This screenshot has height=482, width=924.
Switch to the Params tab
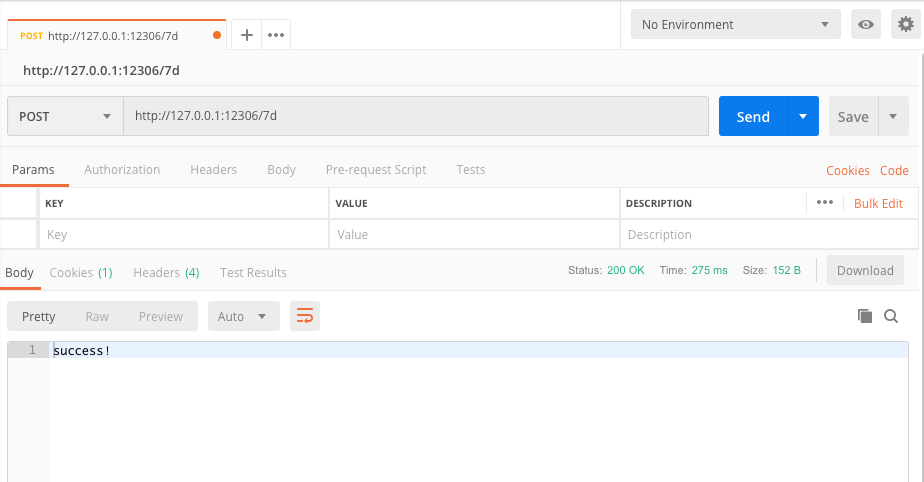[33, 170]
